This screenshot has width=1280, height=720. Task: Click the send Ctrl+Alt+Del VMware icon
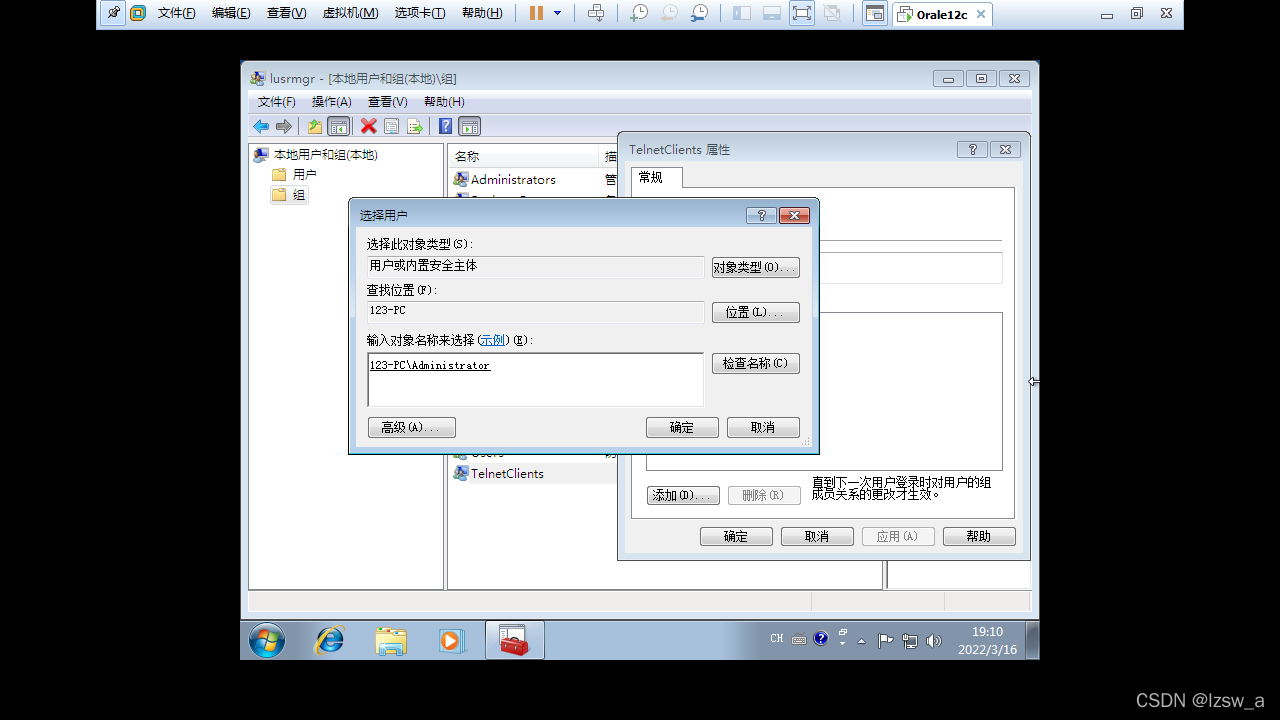[596, 13]
